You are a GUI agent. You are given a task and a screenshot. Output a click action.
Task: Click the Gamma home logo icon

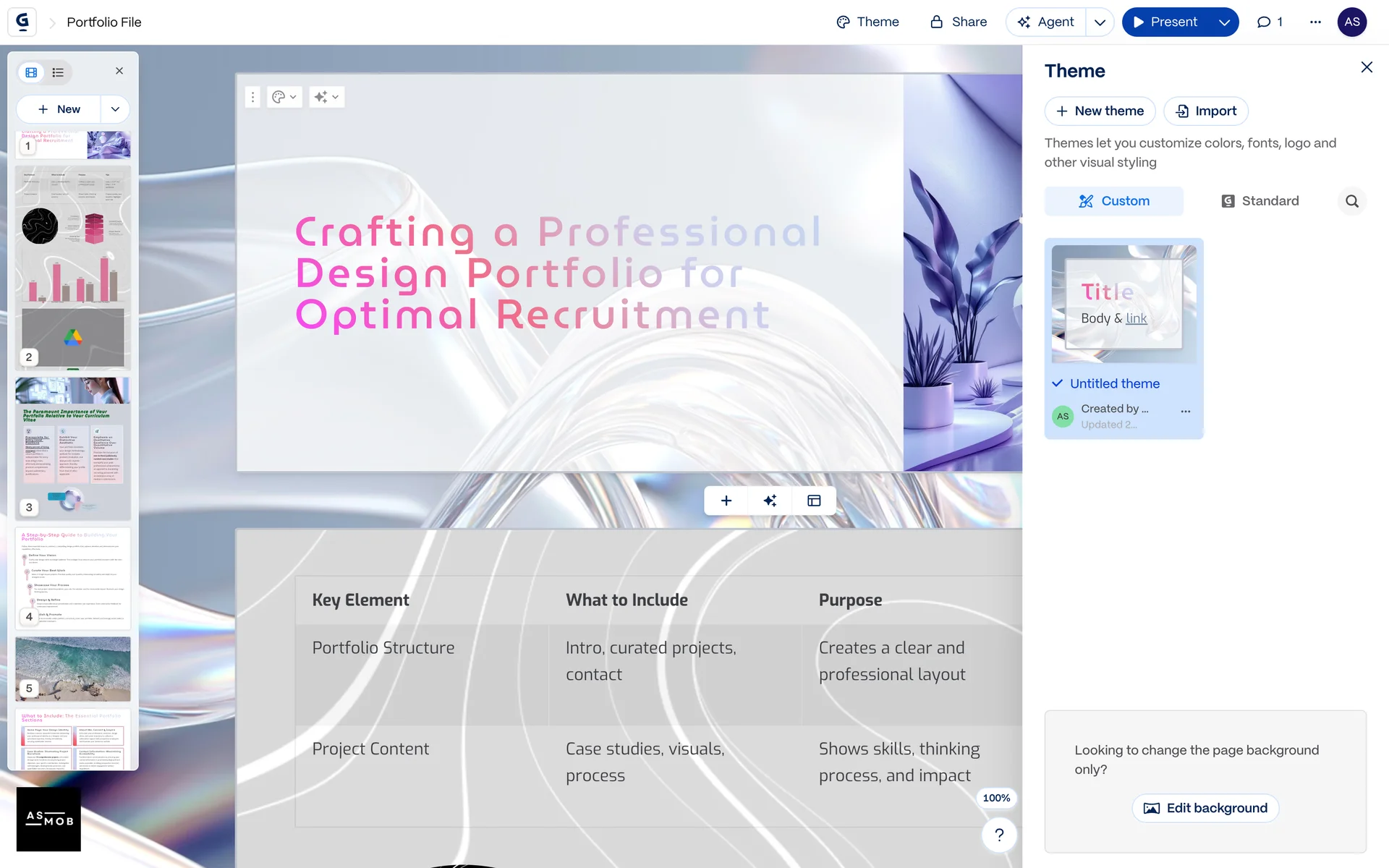tap(22, 22)
